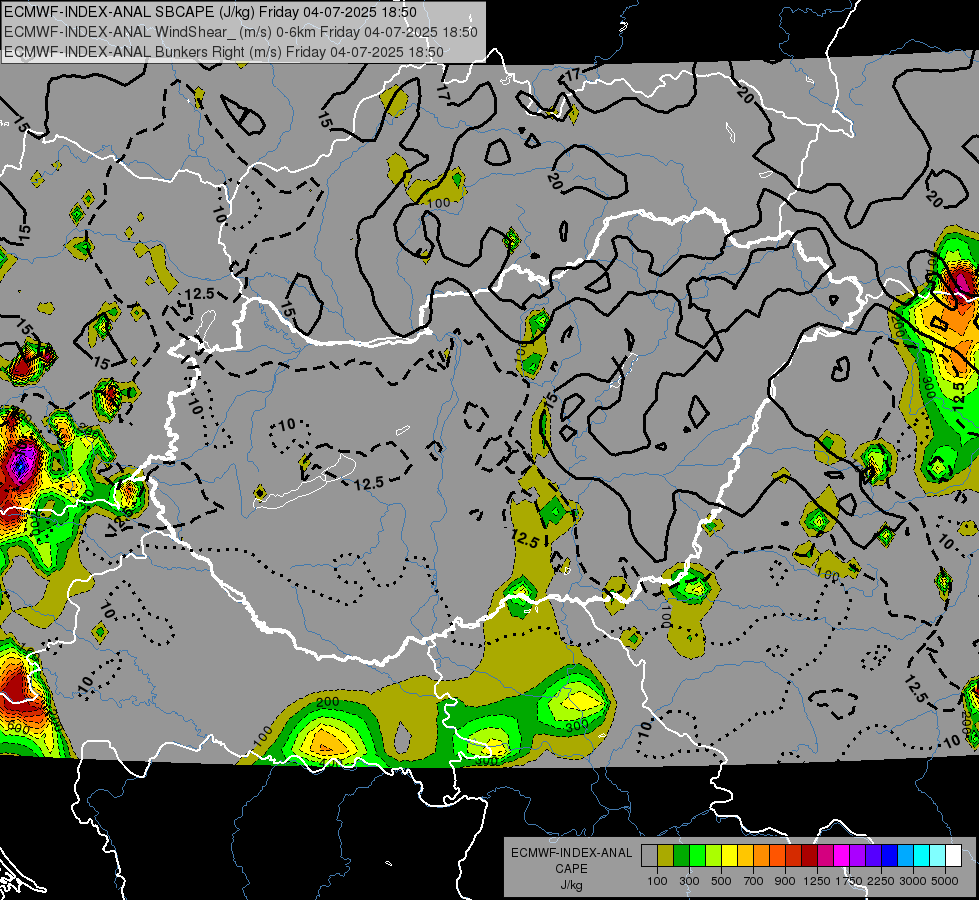Viewport: 979px width, 900px height.
Task: Click the bright green swatch after 300
Action: pos(697,856)
